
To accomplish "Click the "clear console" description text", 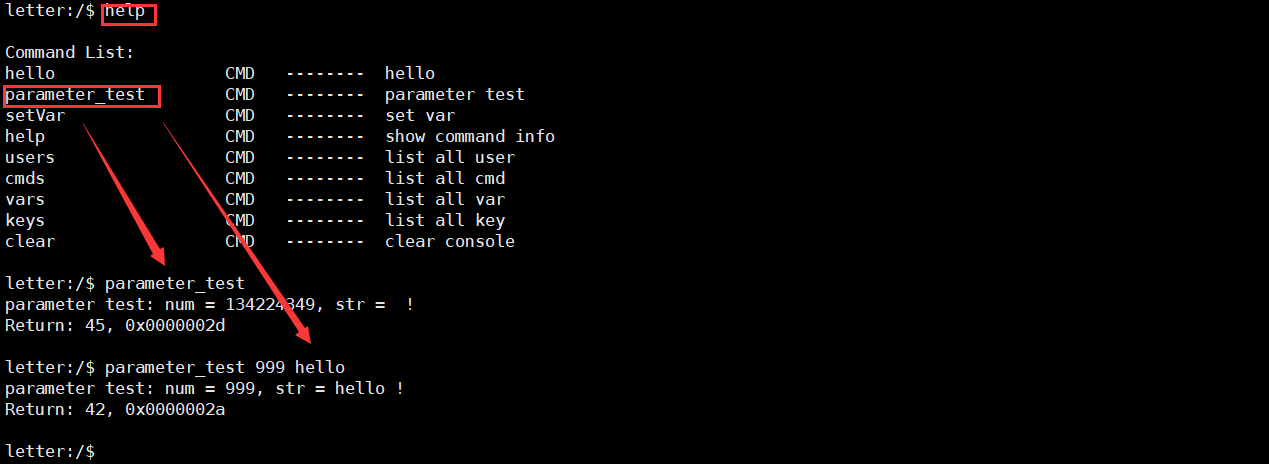I will pos(449,241).
